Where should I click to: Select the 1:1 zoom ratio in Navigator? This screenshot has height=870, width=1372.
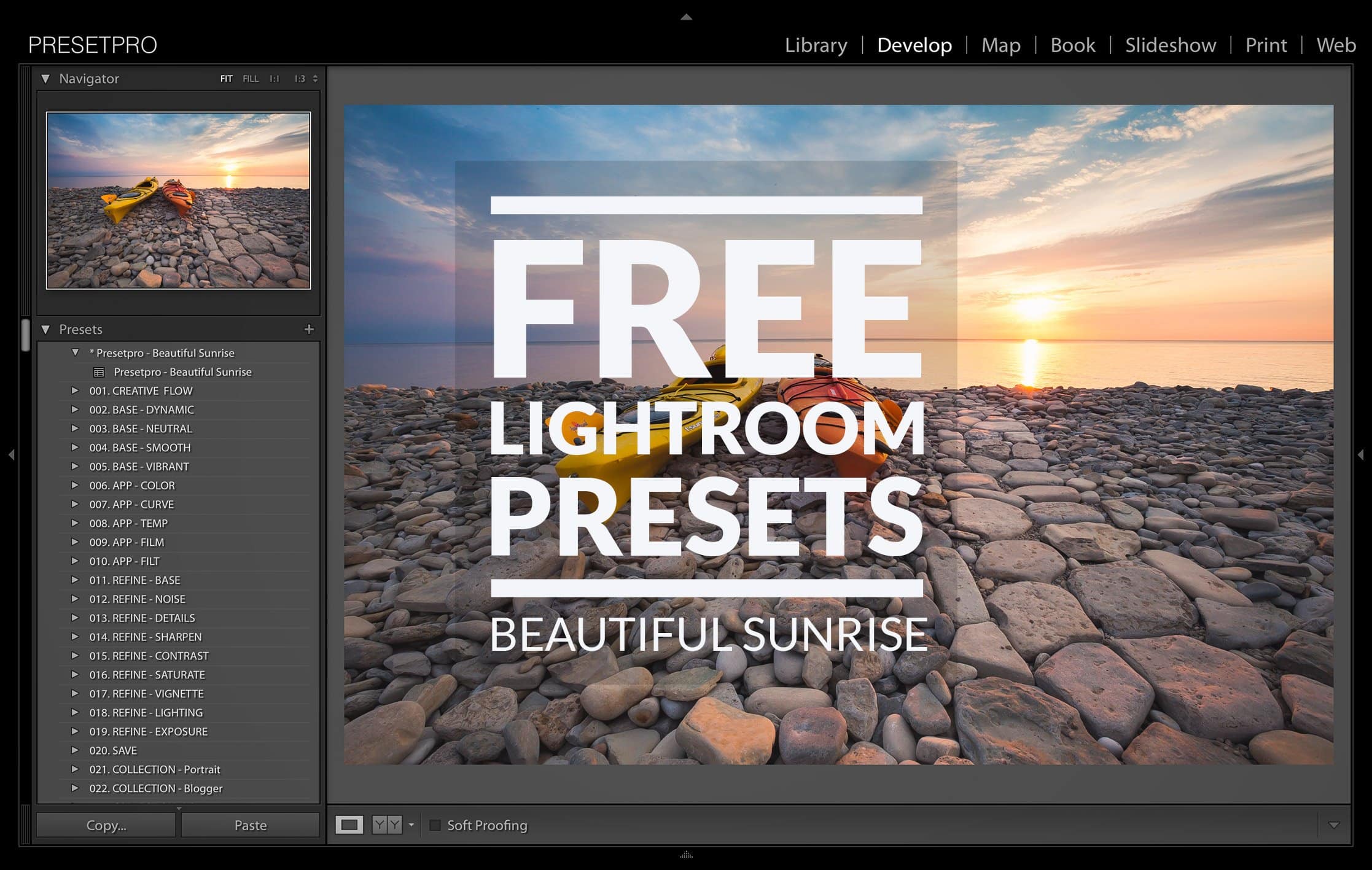point(275,79)
